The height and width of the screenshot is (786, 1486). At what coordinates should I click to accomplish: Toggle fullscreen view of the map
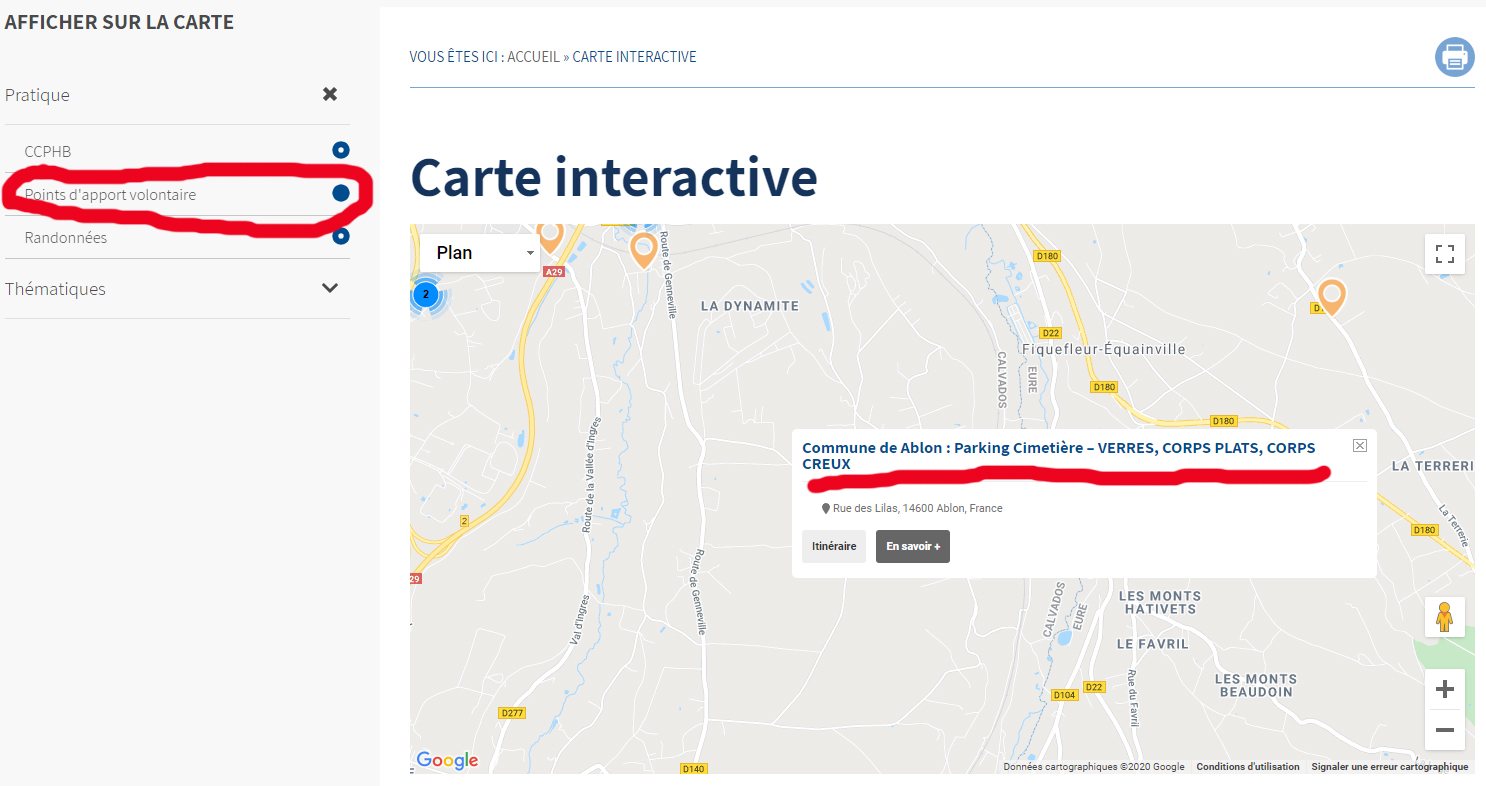point(1444,254)
